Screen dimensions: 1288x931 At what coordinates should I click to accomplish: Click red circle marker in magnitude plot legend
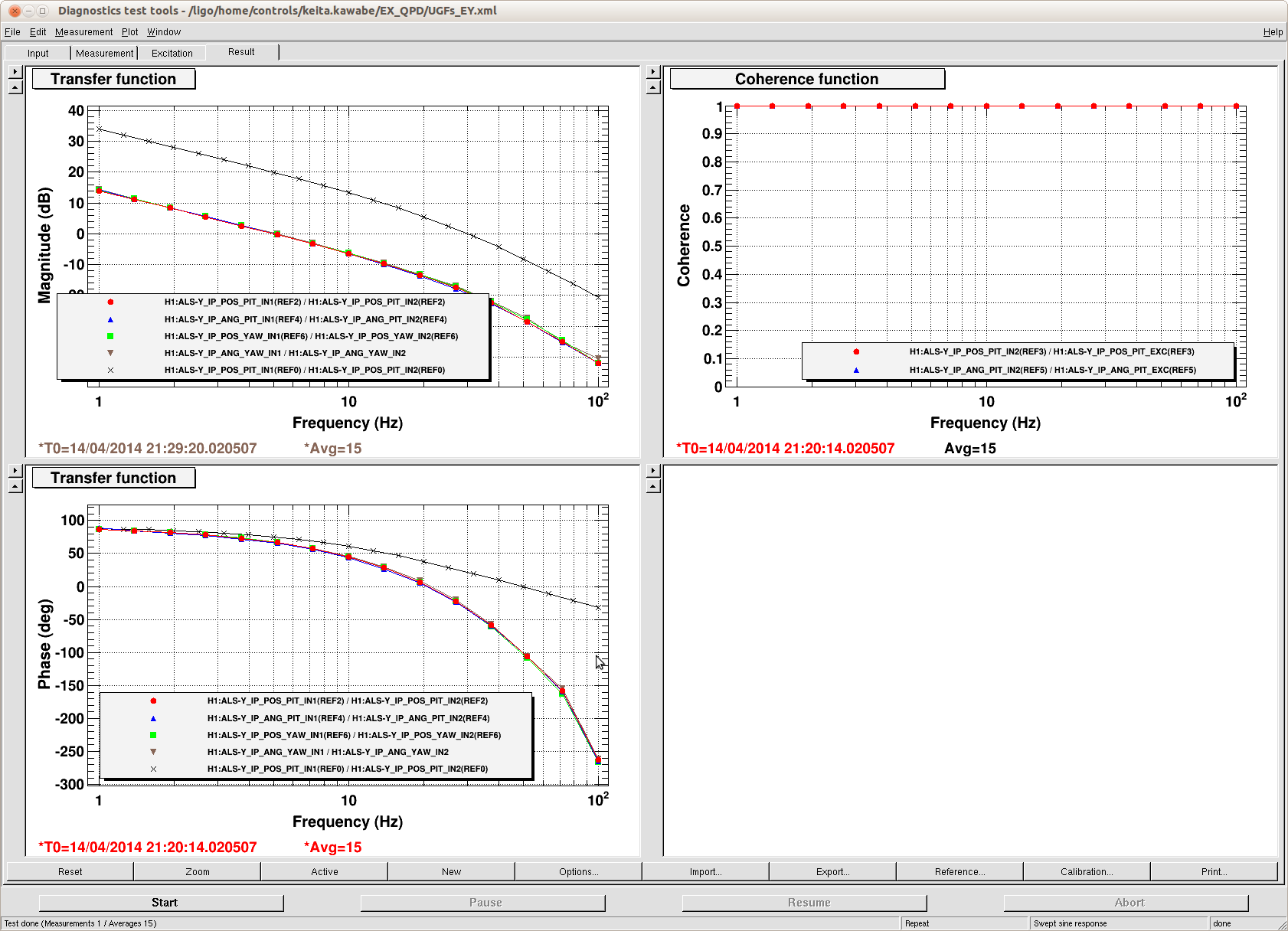coord(110,302)
